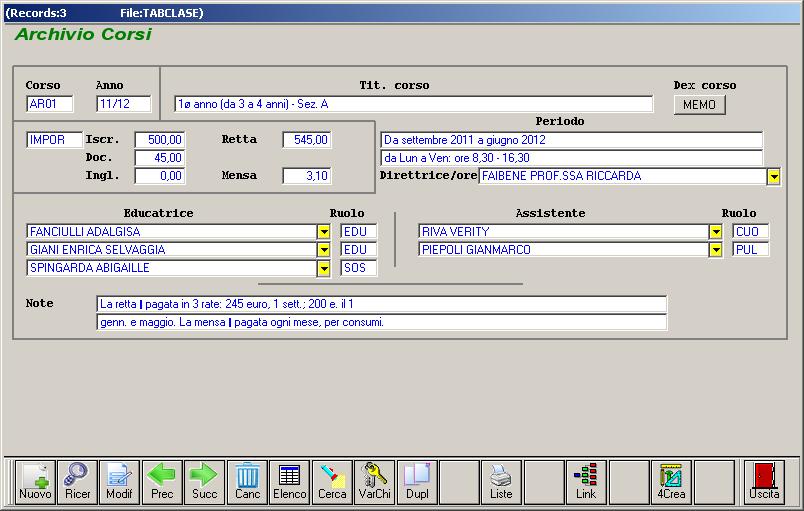The image size is (804, 511).
Task: Select the Ingl. amount 0,00
Action: click(x=159, y=176)
